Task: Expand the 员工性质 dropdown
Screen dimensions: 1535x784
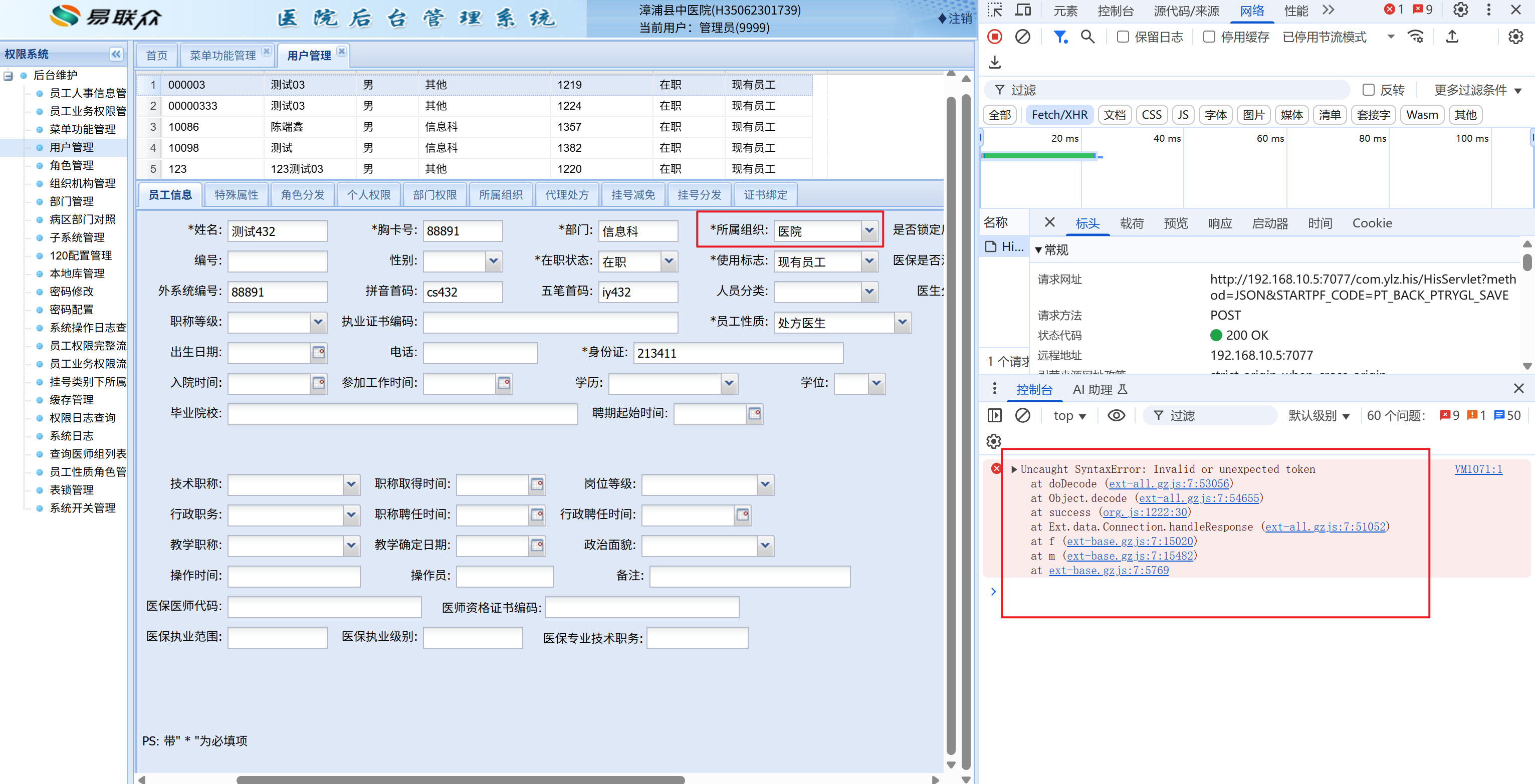Action: pyautogui.click(x=902, y=322)
